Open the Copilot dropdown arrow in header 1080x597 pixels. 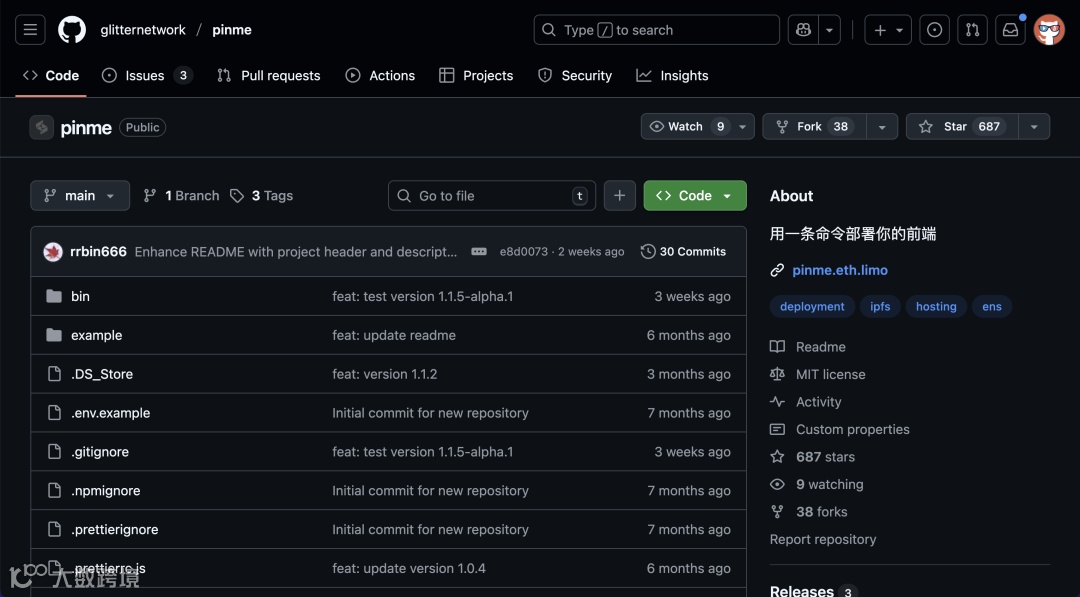pyautogui.click(x=829, y=30)
